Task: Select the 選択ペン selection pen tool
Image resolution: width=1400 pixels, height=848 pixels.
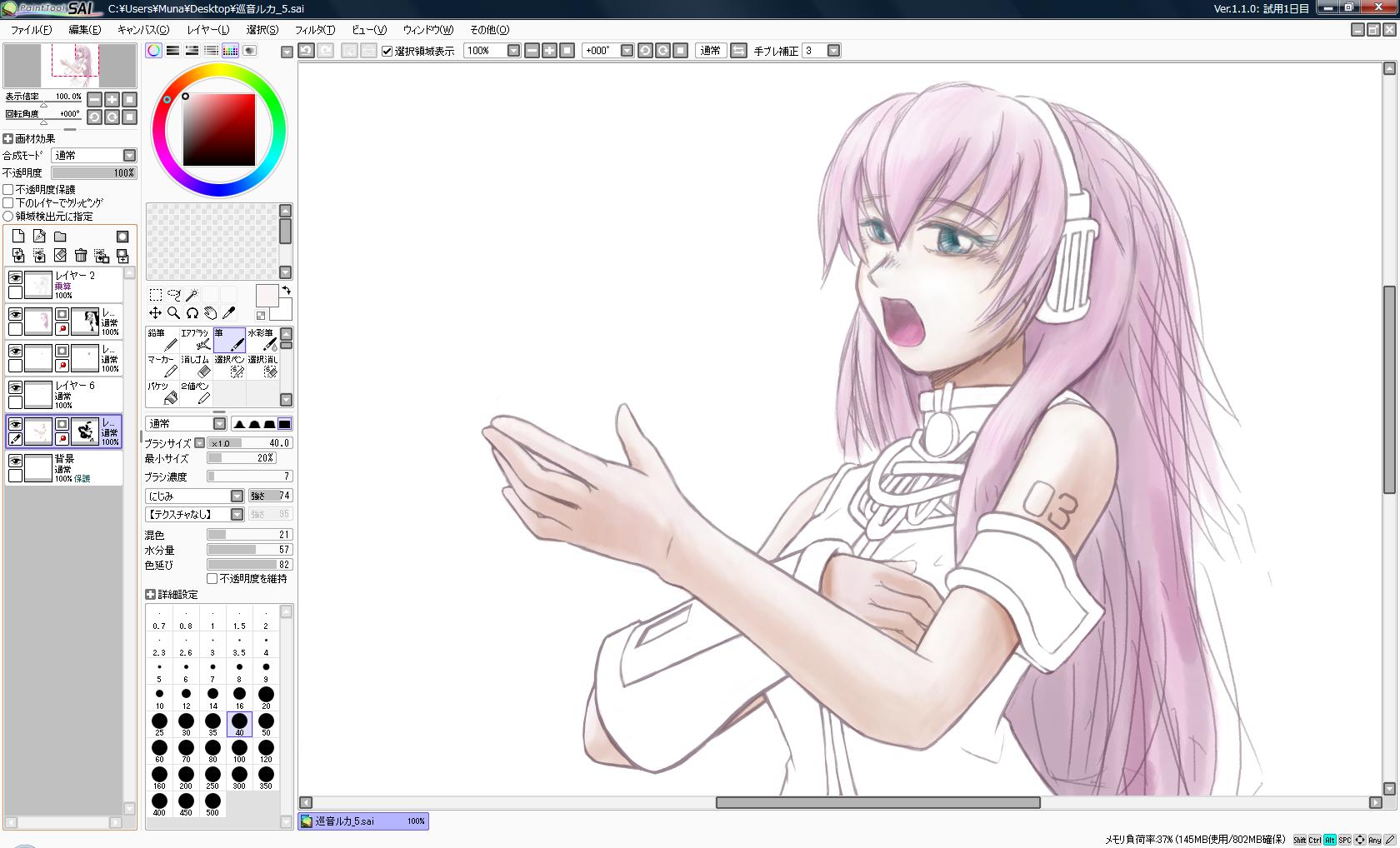Action: point(229,367)
